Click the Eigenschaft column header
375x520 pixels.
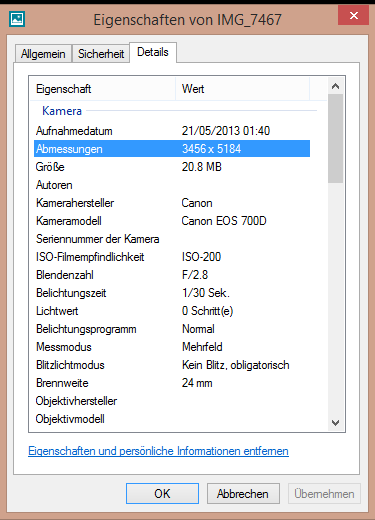(x=103, y=89)
